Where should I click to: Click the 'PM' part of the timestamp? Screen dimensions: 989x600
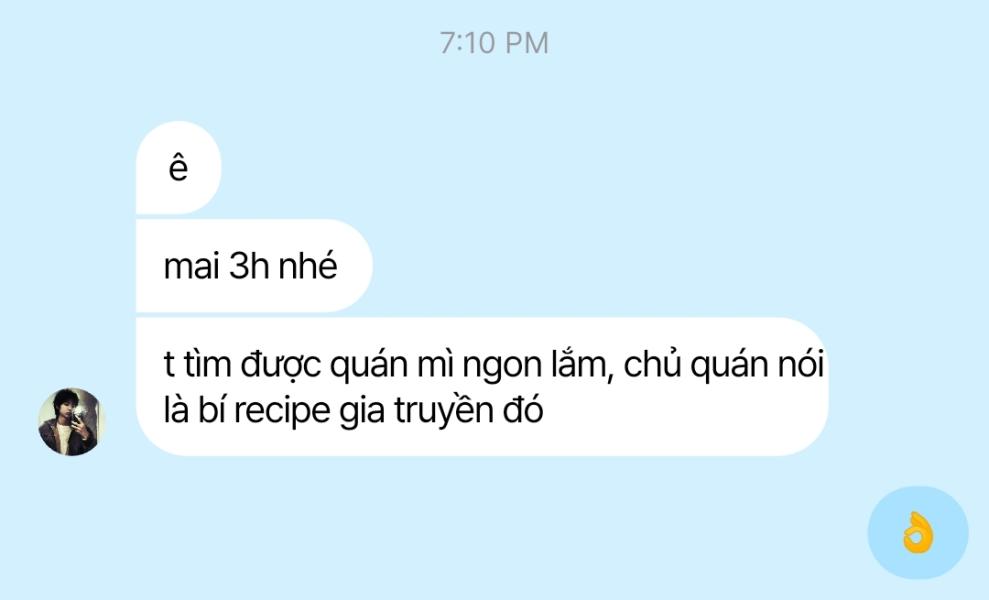(x=527, y=43)
